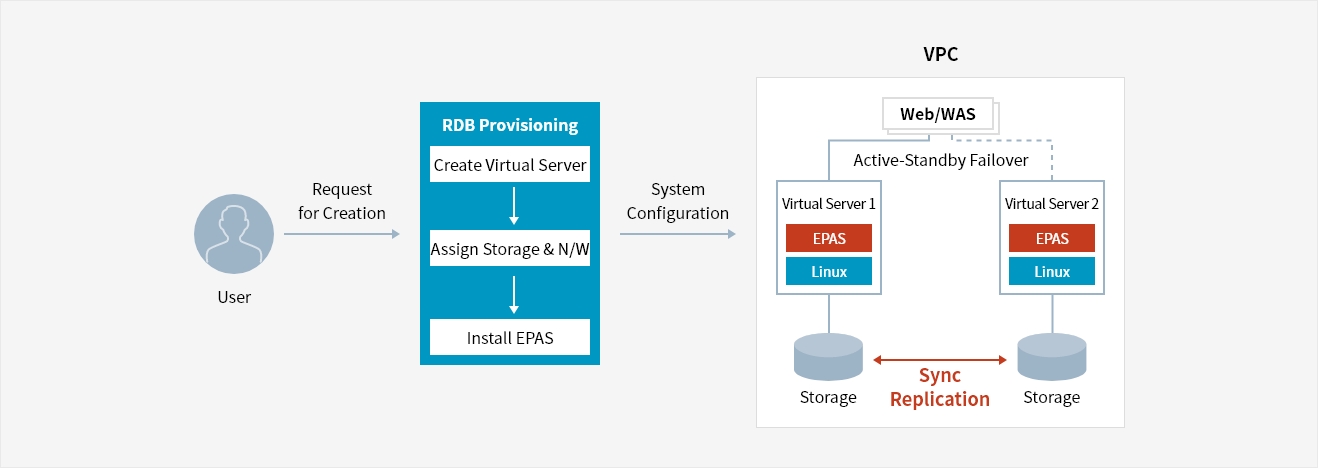The width and height of the screenshot is (1318, 468).
Task: Click the RDB Provisioning header
Action: pyautogui.click(x=510, y=125)
